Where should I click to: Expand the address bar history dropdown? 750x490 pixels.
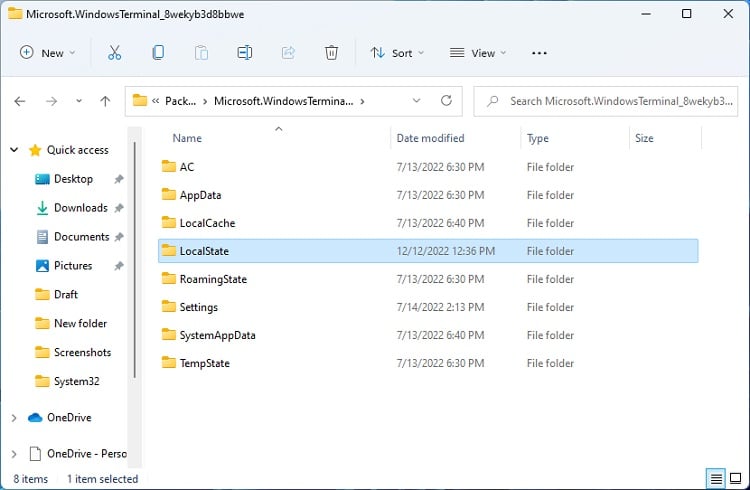[x=416, y=100]
